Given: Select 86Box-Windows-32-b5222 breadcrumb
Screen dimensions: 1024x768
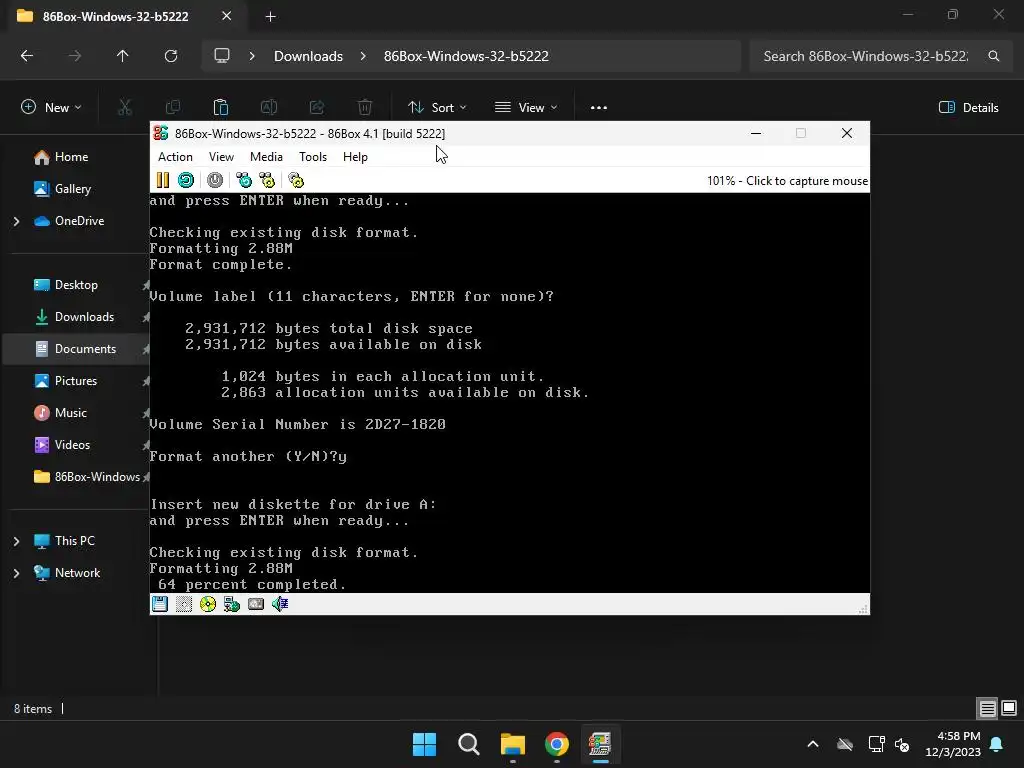Looking at the screenshot, I should pos(466,56).
